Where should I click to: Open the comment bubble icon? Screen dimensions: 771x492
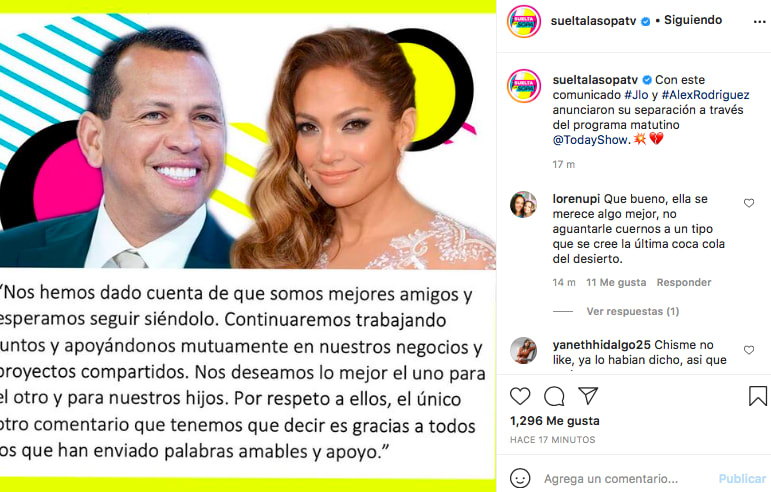[x=554, y=396]
